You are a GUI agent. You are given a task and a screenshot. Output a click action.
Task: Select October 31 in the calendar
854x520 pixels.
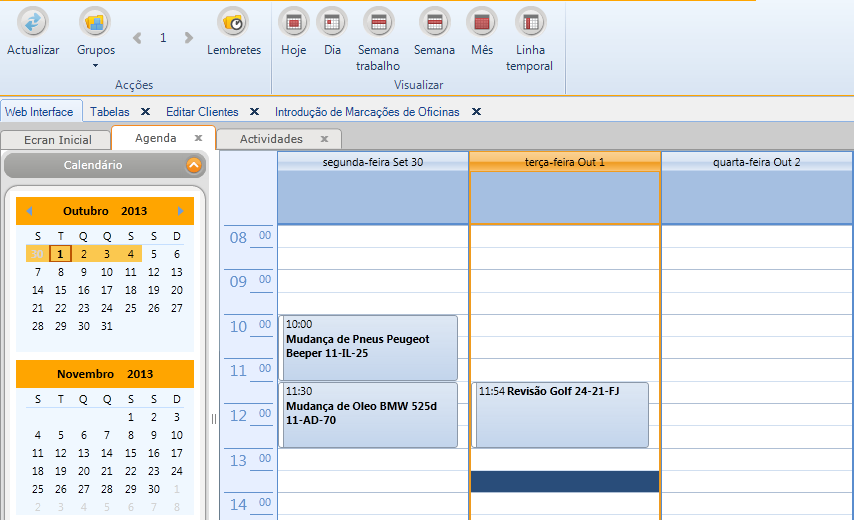107,326
